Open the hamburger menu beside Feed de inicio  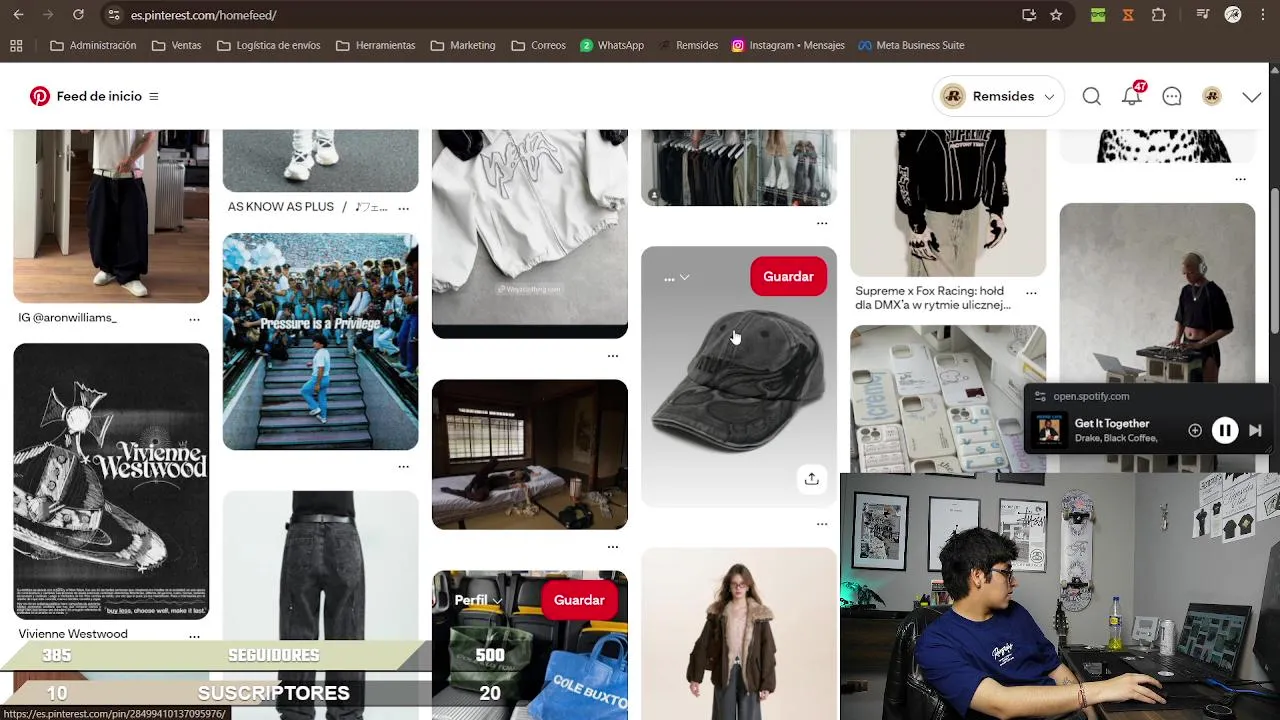click(x=154, y=96)
